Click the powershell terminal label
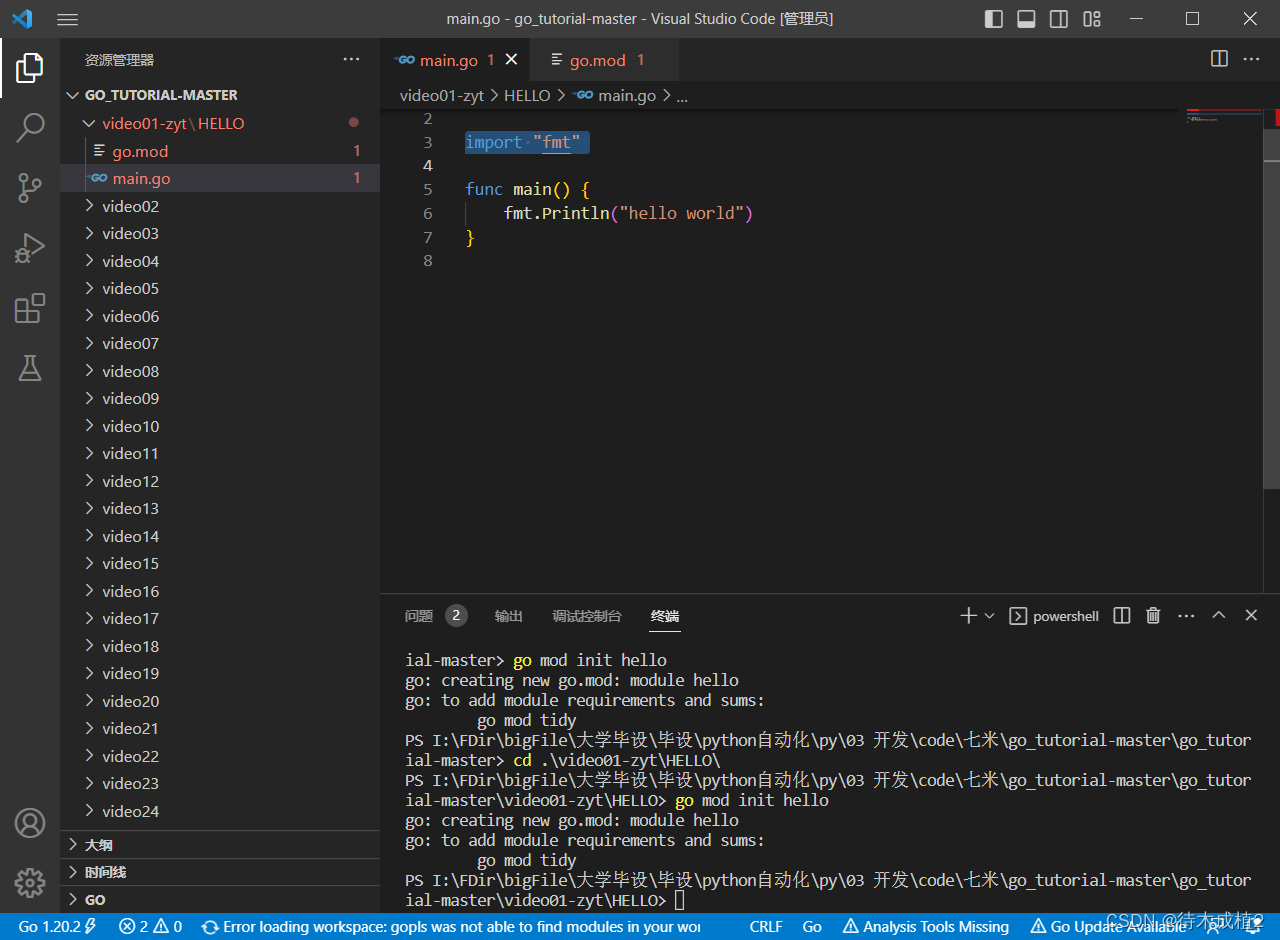1280x940 pixels. (x=1055, y=616)
